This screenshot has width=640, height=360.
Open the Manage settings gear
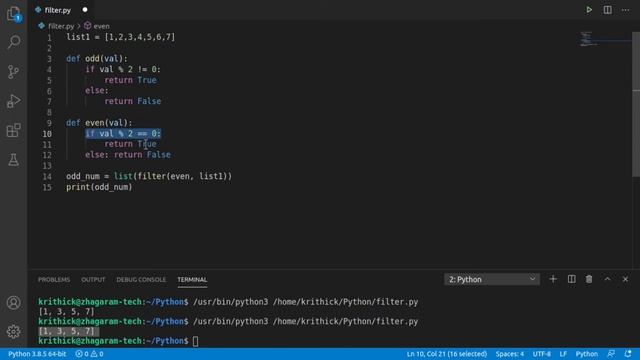(13, 331)
